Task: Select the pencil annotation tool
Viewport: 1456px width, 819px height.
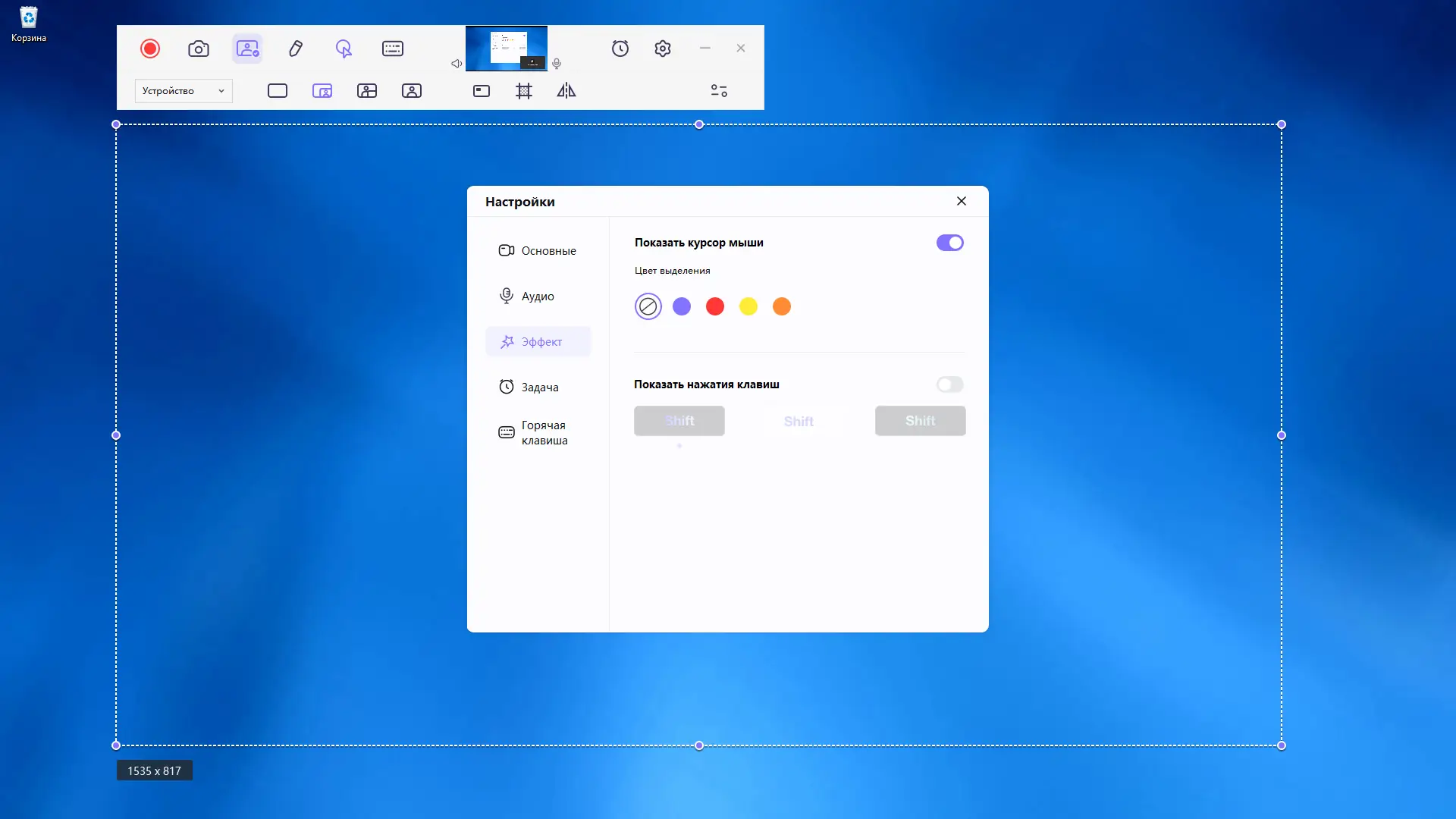Action: coord(296,49)
